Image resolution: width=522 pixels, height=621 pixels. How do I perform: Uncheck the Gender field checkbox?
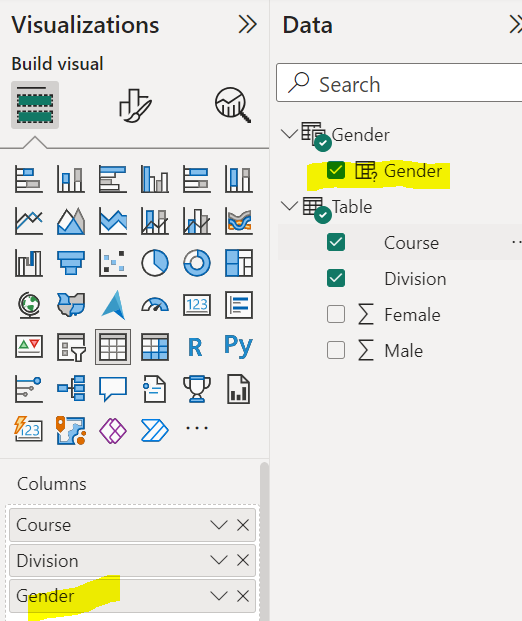336,171
